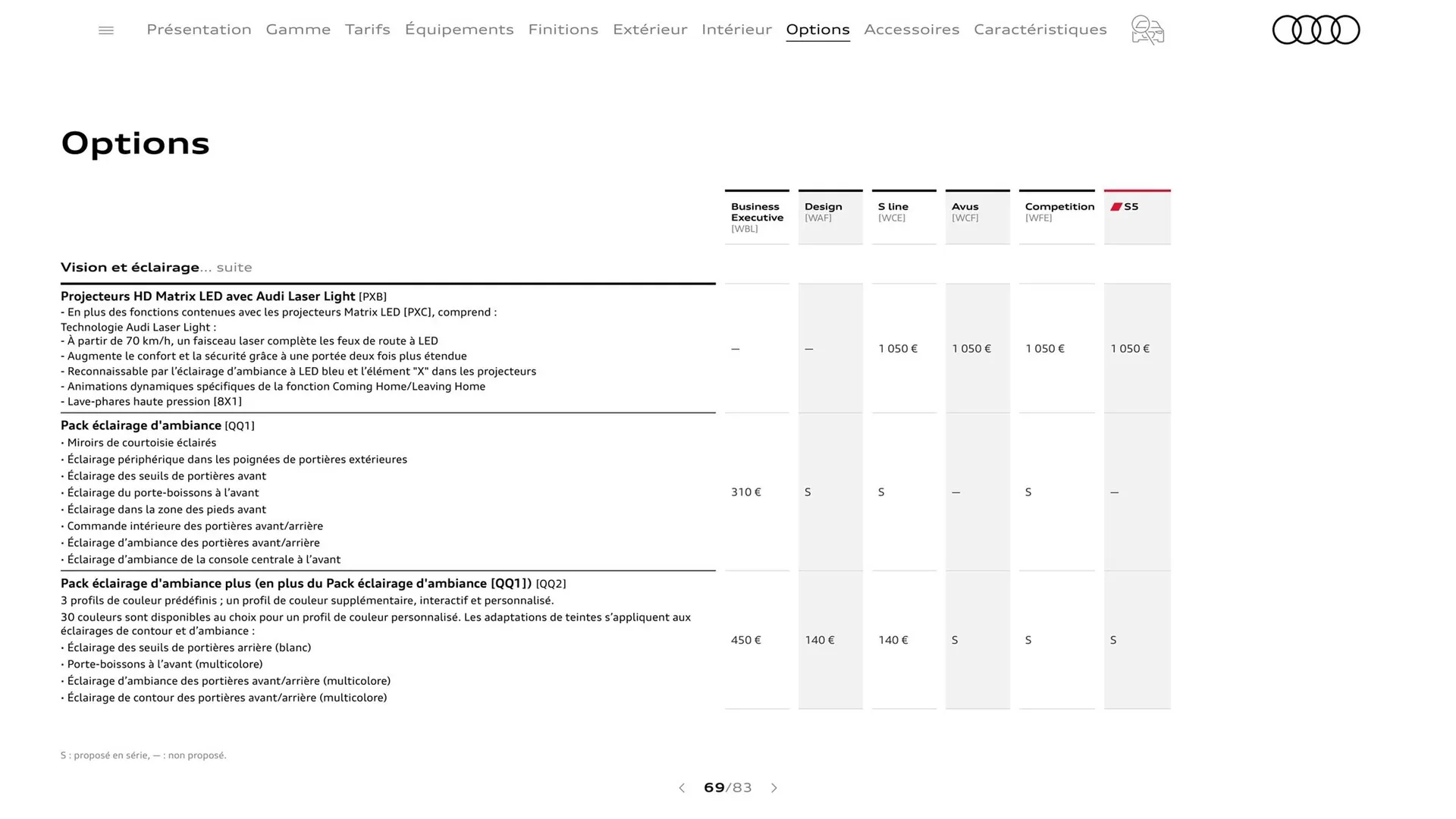Click the Design [WAF] column header
1456x819 pixels.
tap(830, 217)
